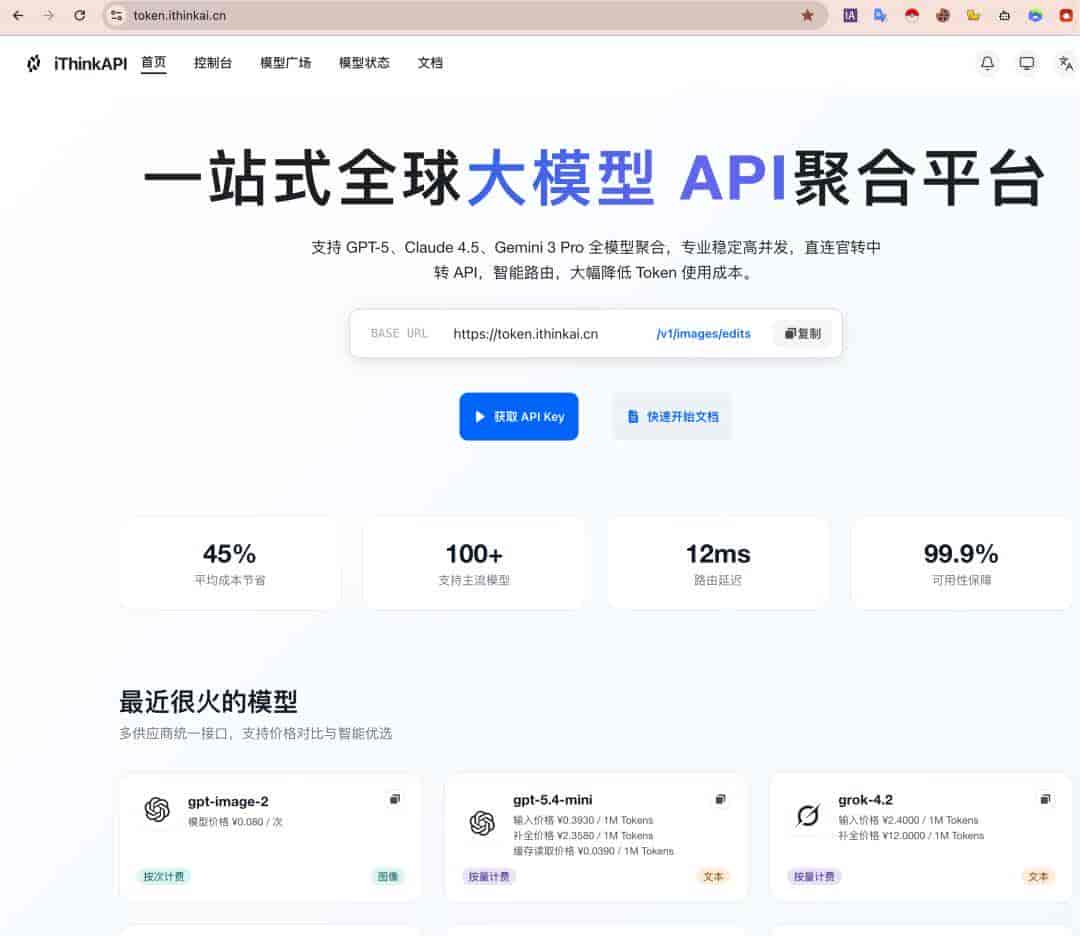Click the brown round extension icon
1080x936 pixels.
coord(942,15)
